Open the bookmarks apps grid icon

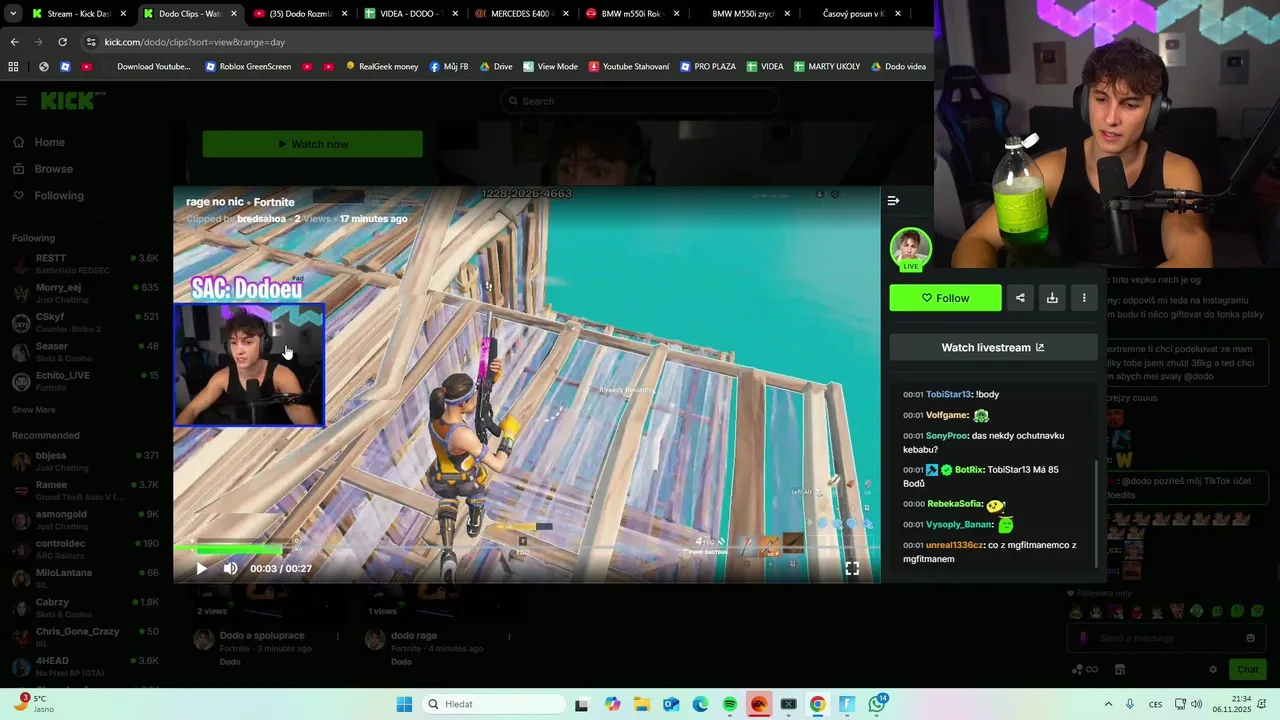point(13,67)
